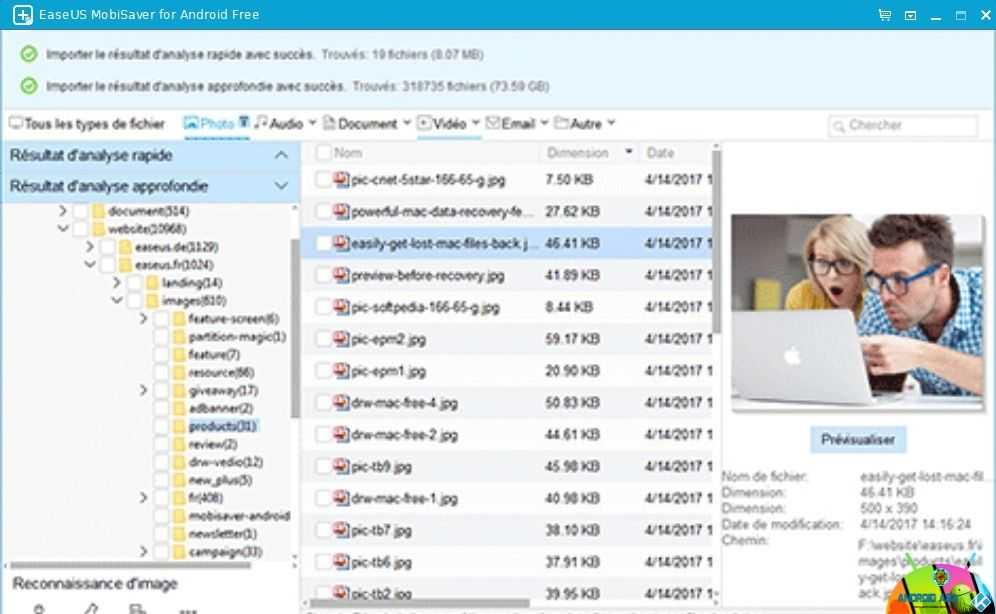Click folder icon of resource(66)
Viewport: 996px width, 614px height.
[179, 372]
